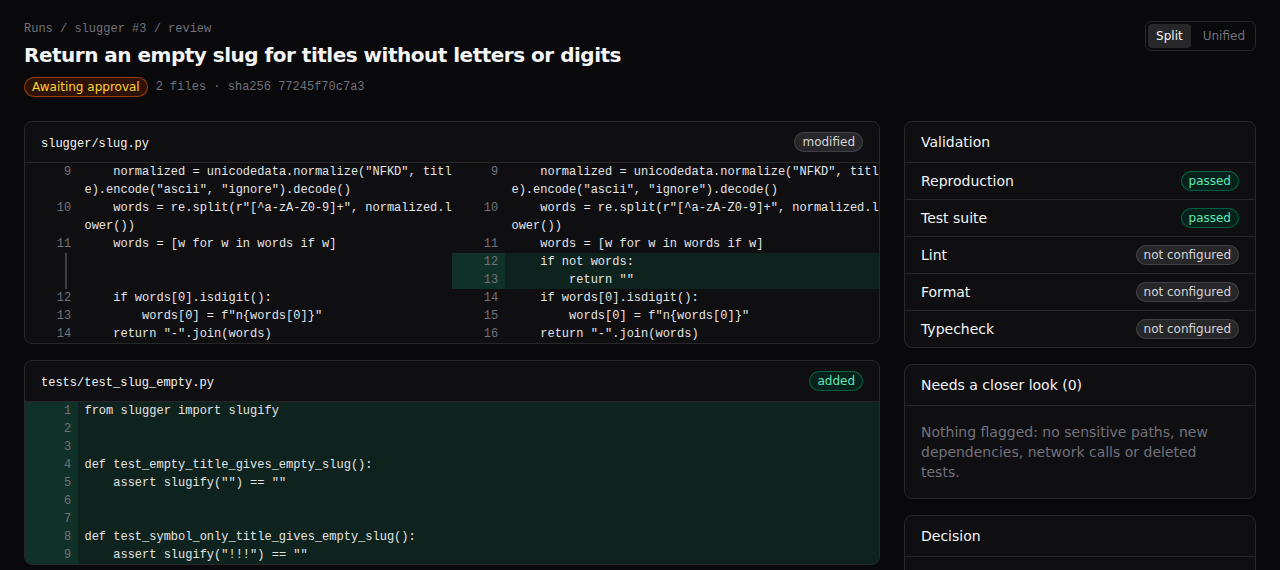Select the Lint validation row
1280x570 pixels.
click(x=1079, y=255)
